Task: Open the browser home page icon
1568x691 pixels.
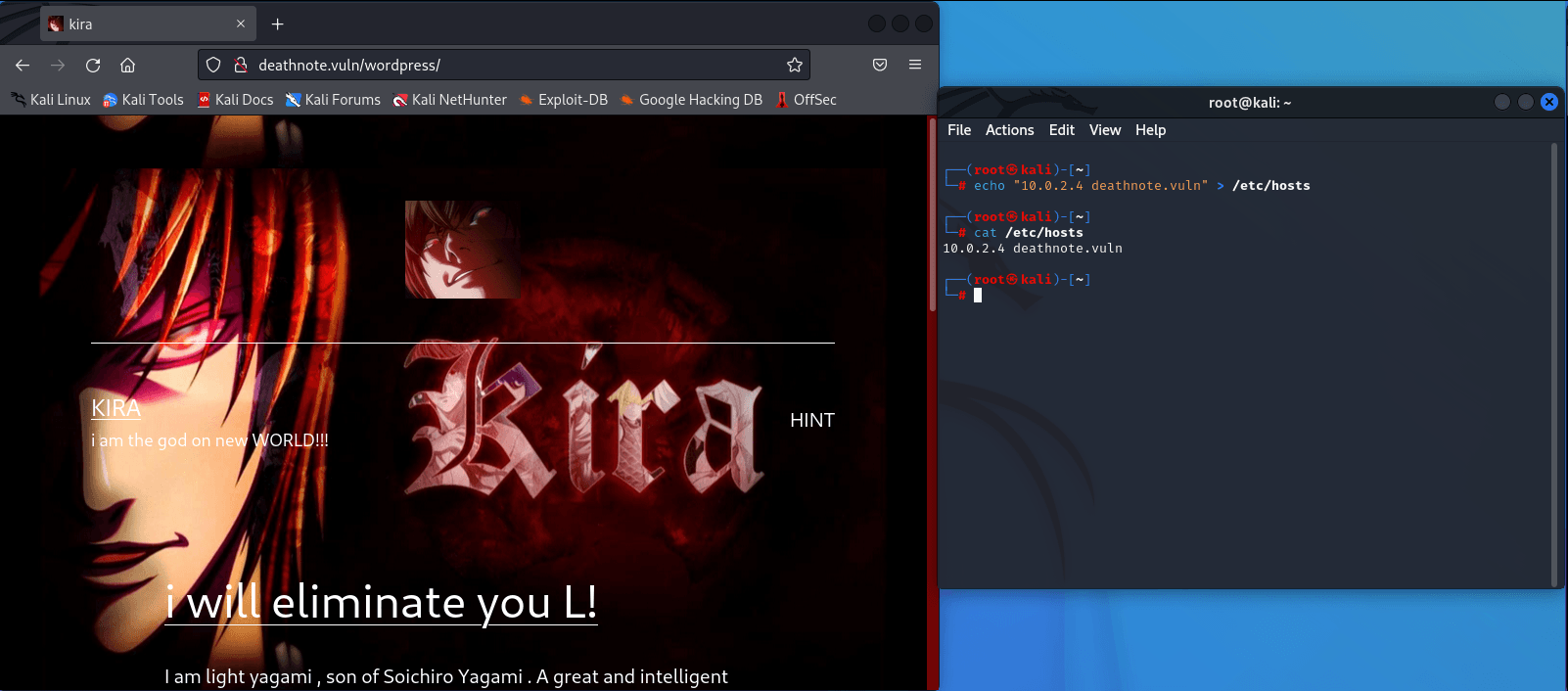Action: pos(127,65)
